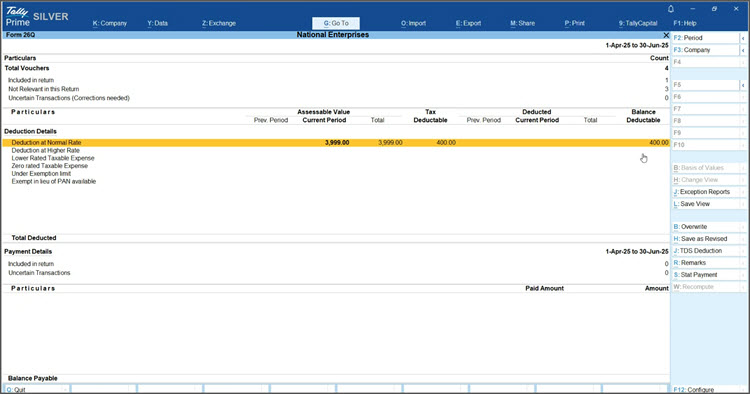The image size is (750, 394).
Task: Click the G: Go To button
Action: 336,23
